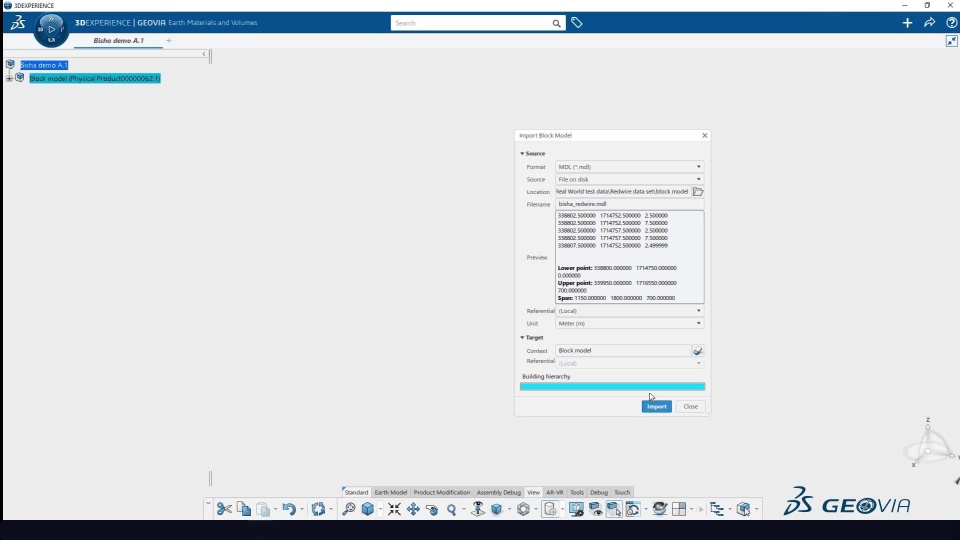Screen dimensions: 960x540
Task: Switch to the Product Modification tab
Action: pyautogui.click(x=441, y=492)
